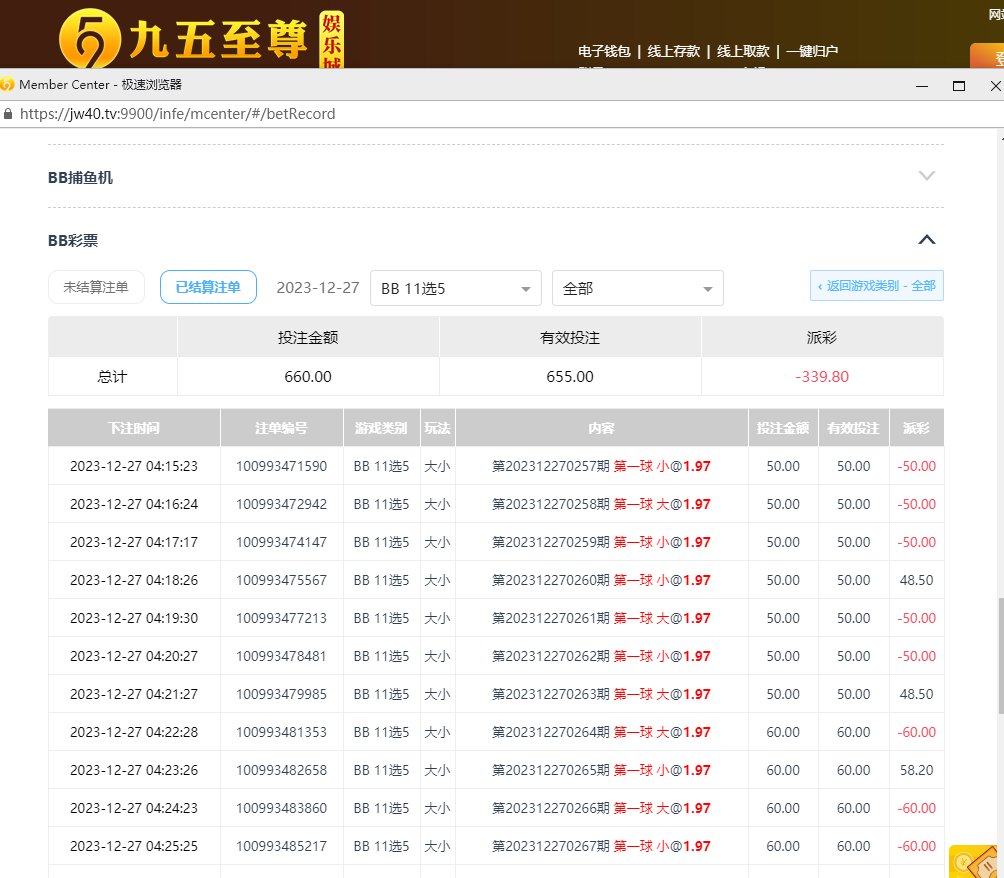Expand the BB捕鱼机 section chevron
The width and height of the screenshot is (1004, 878).
(927, 176)
